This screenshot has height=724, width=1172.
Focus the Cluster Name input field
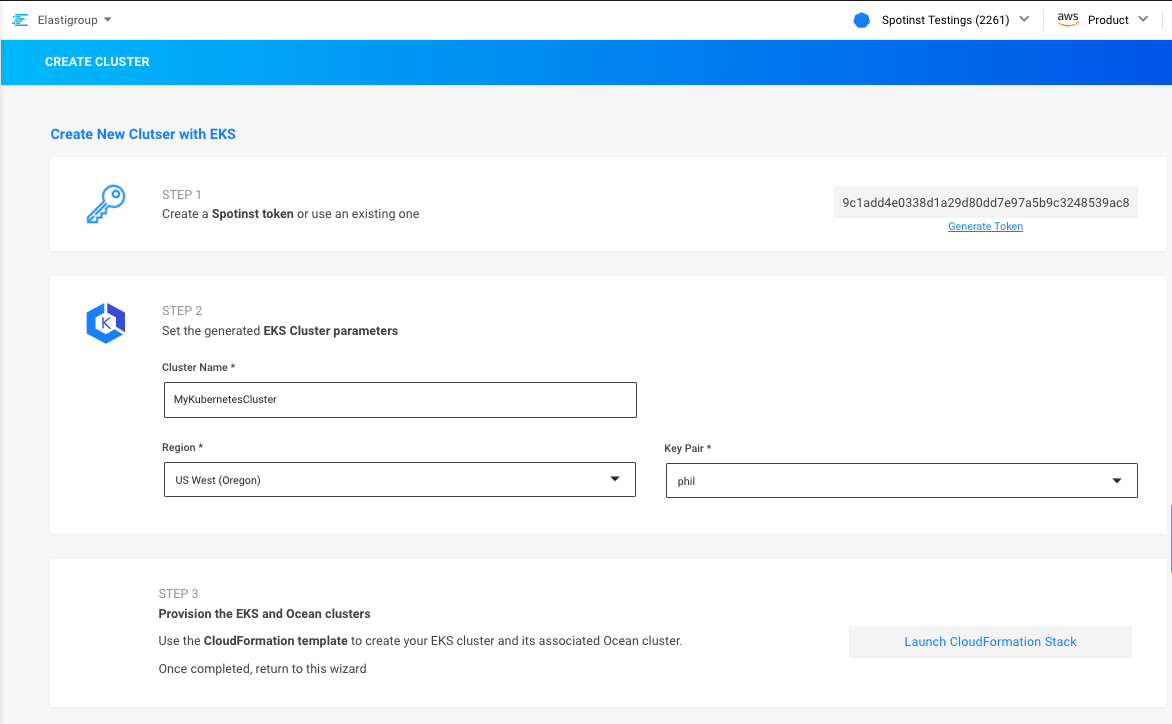(399, 400)
